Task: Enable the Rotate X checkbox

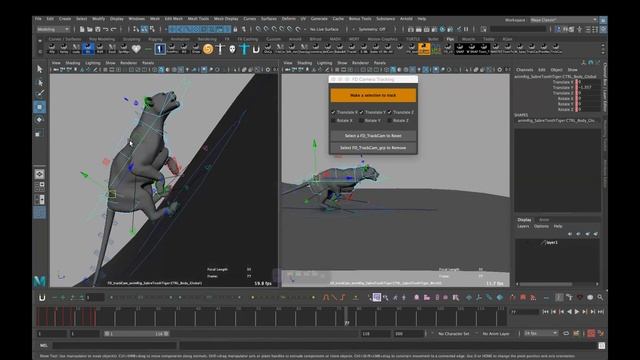Action: click(333, 121)
